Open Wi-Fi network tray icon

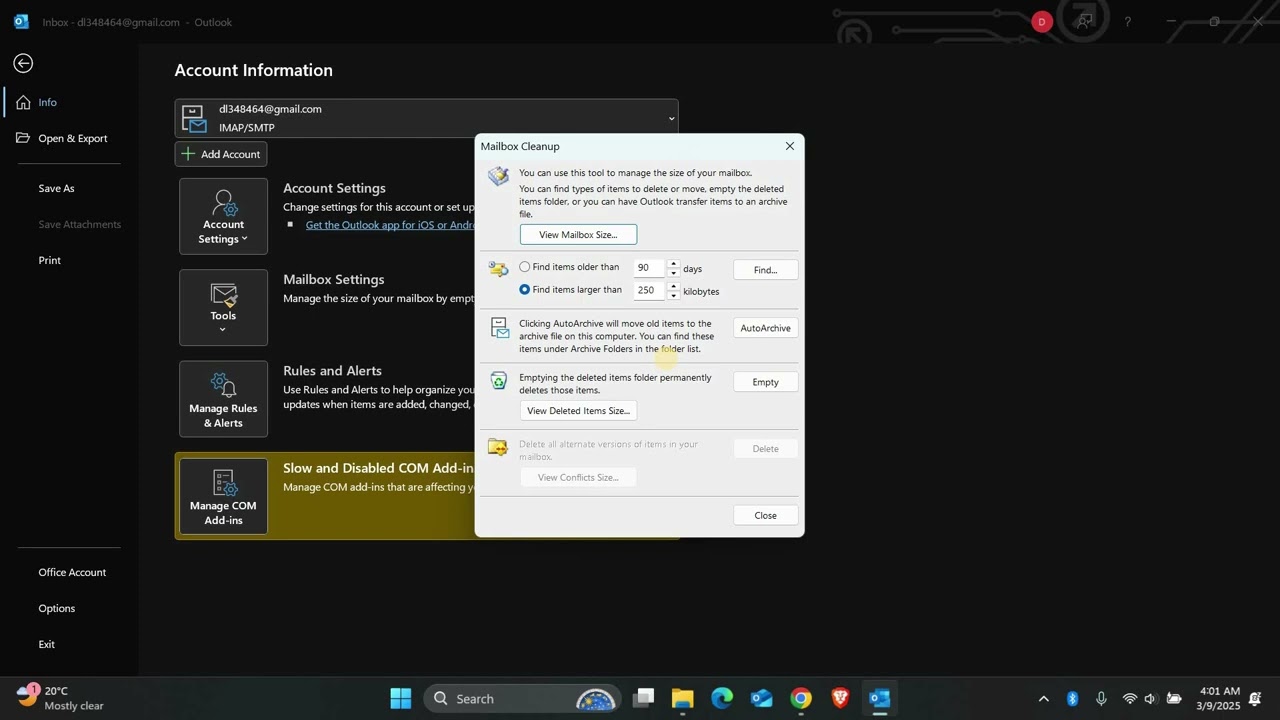coord(1130,698)
